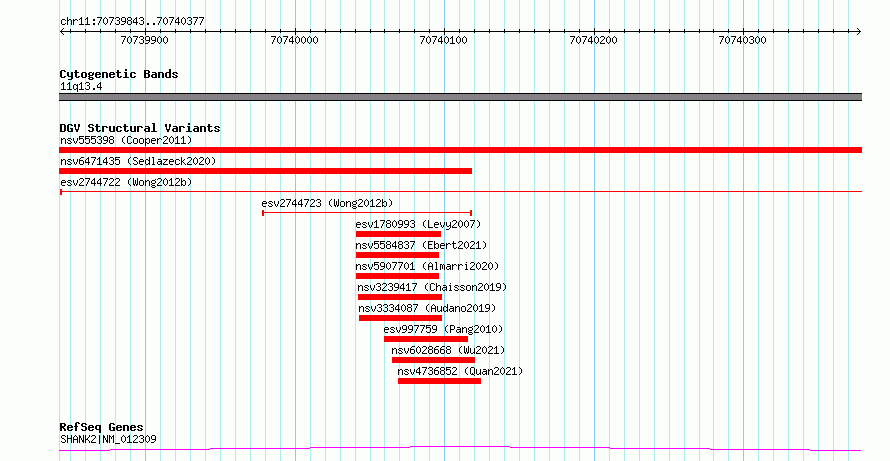Click the DGV Structural Variants track title
Screen dimensions: 890x461
point(140,128)
